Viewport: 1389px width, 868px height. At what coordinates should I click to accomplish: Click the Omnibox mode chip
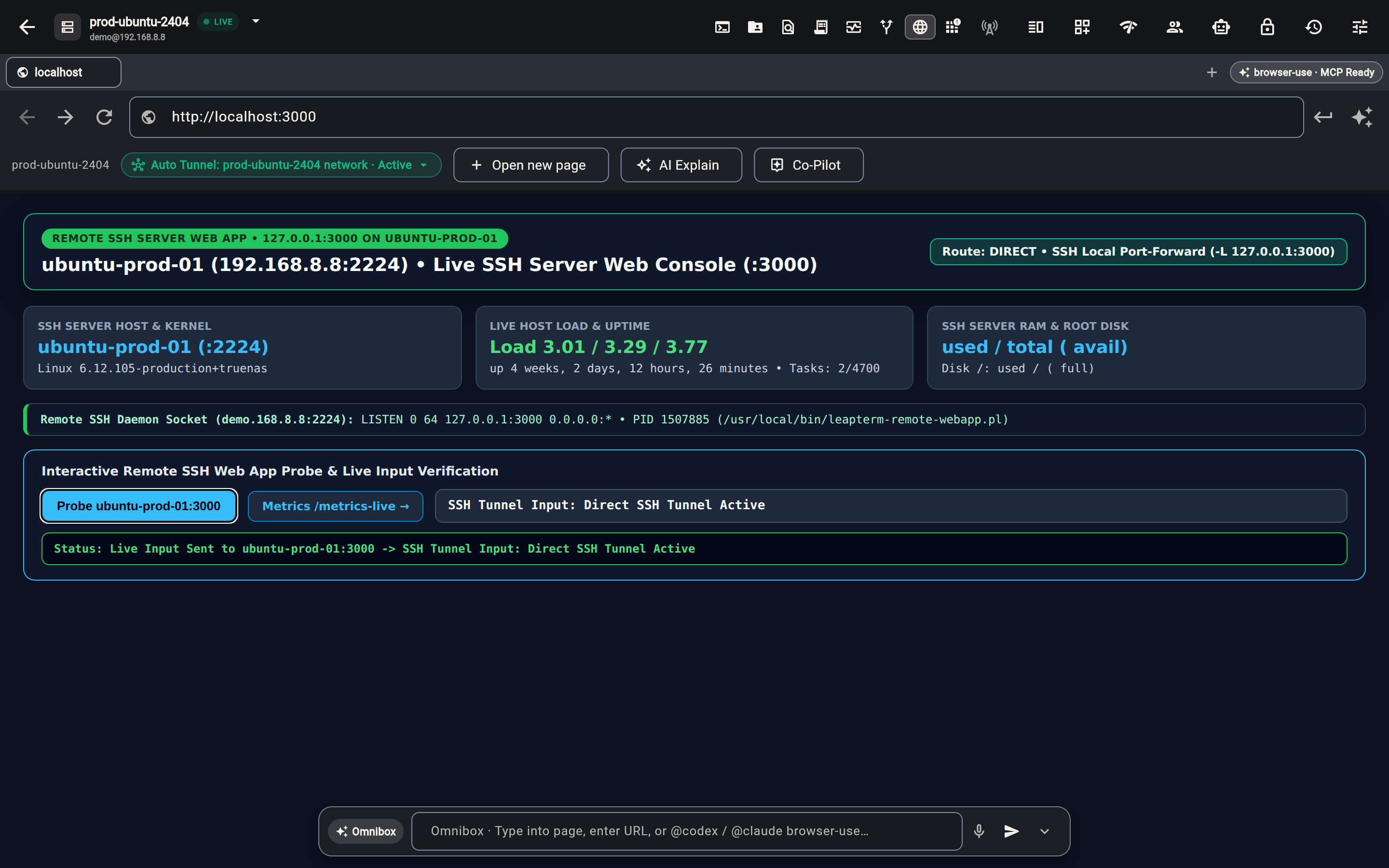[366, 831]
